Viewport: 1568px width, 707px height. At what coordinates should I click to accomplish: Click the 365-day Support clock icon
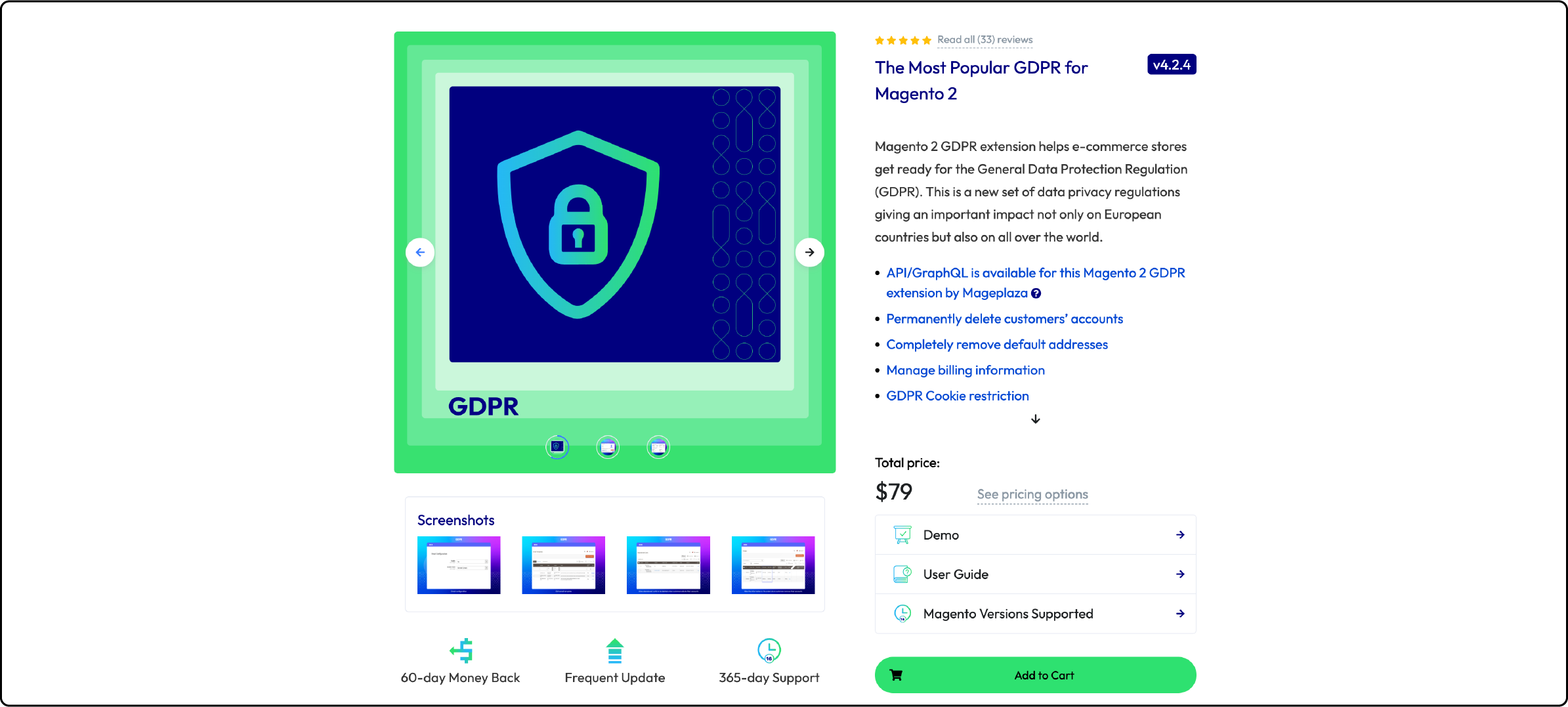tap(769, 651)
